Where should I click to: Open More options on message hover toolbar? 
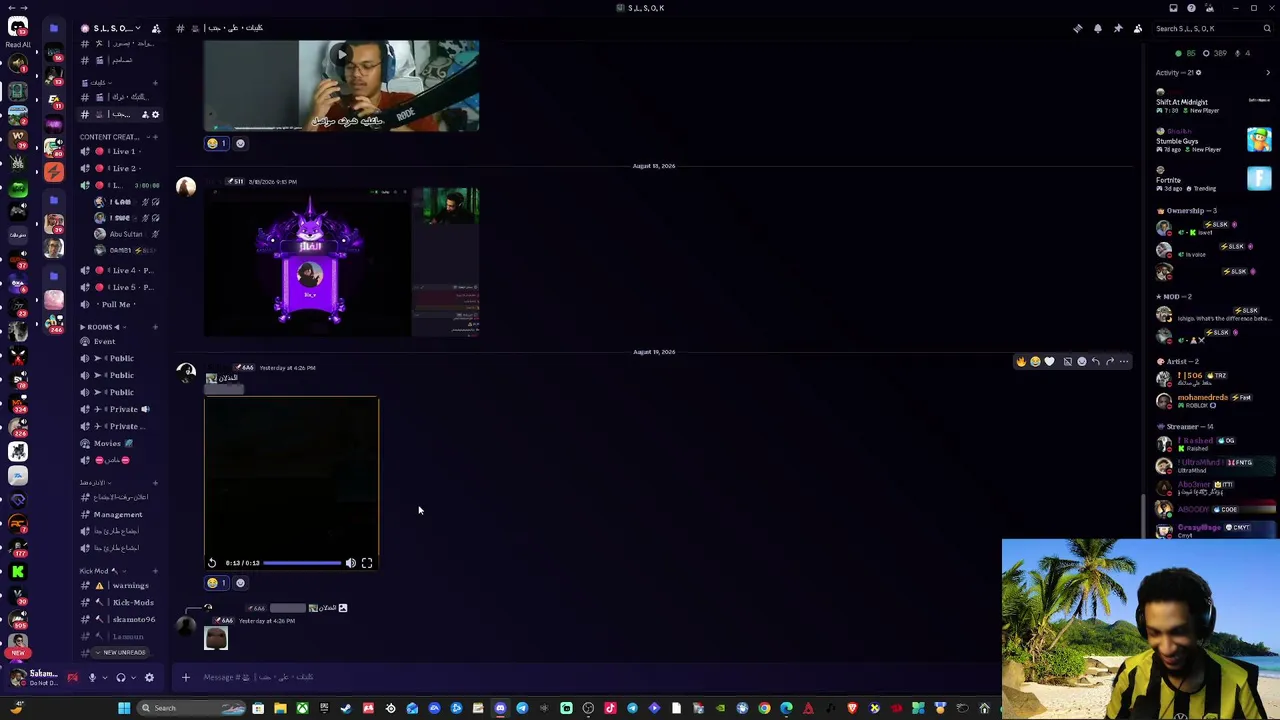(1124, 361)
